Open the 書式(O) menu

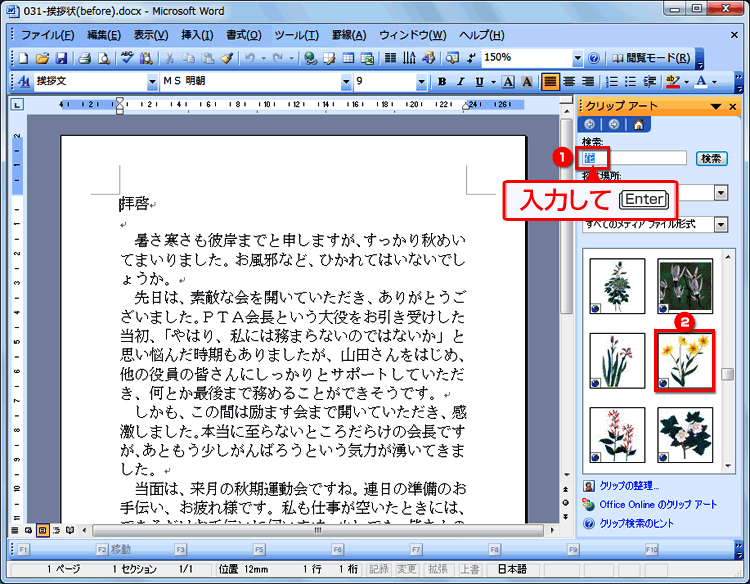[x=244, y=35]
